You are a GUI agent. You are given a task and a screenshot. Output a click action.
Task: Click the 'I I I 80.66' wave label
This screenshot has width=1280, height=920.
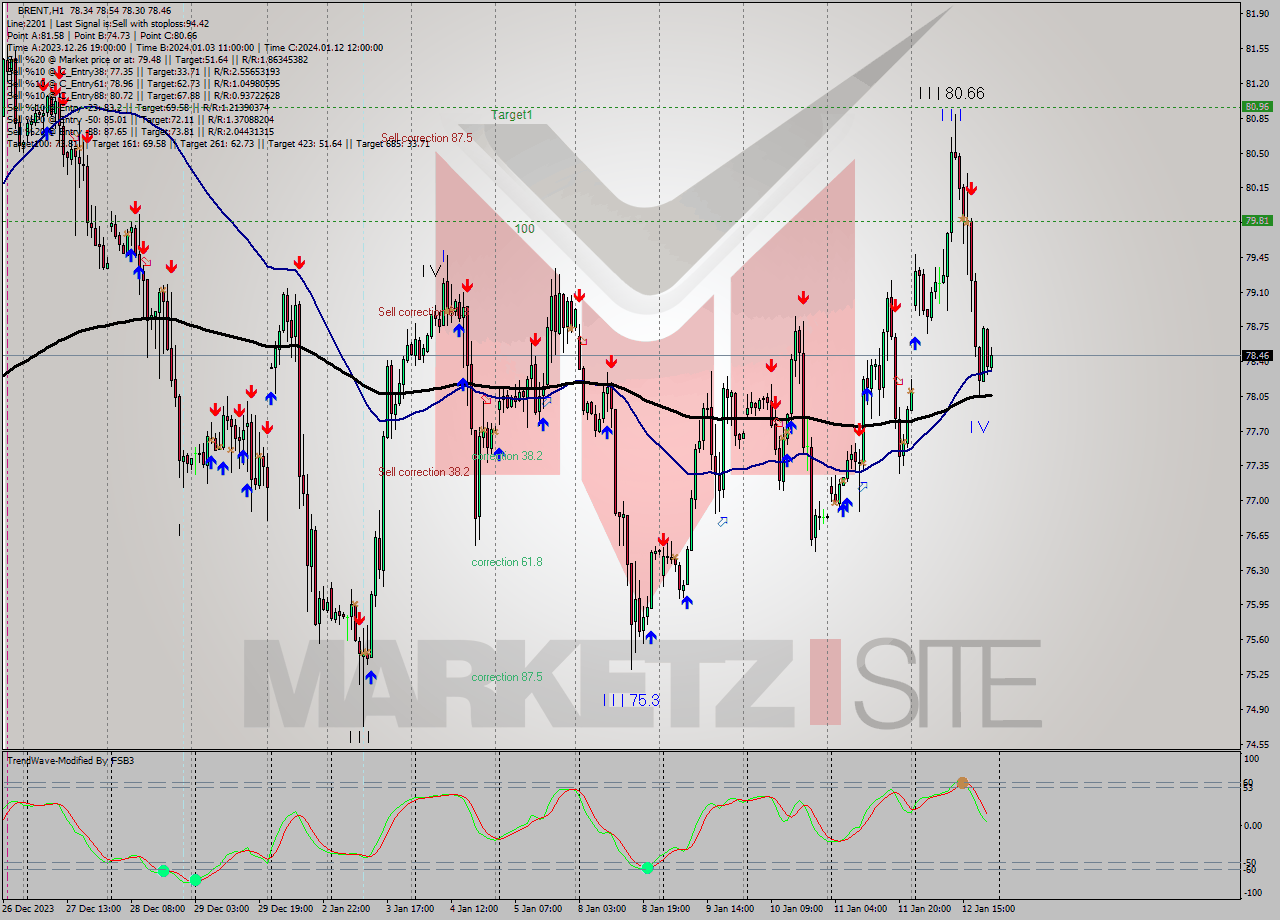coord(952,93)
